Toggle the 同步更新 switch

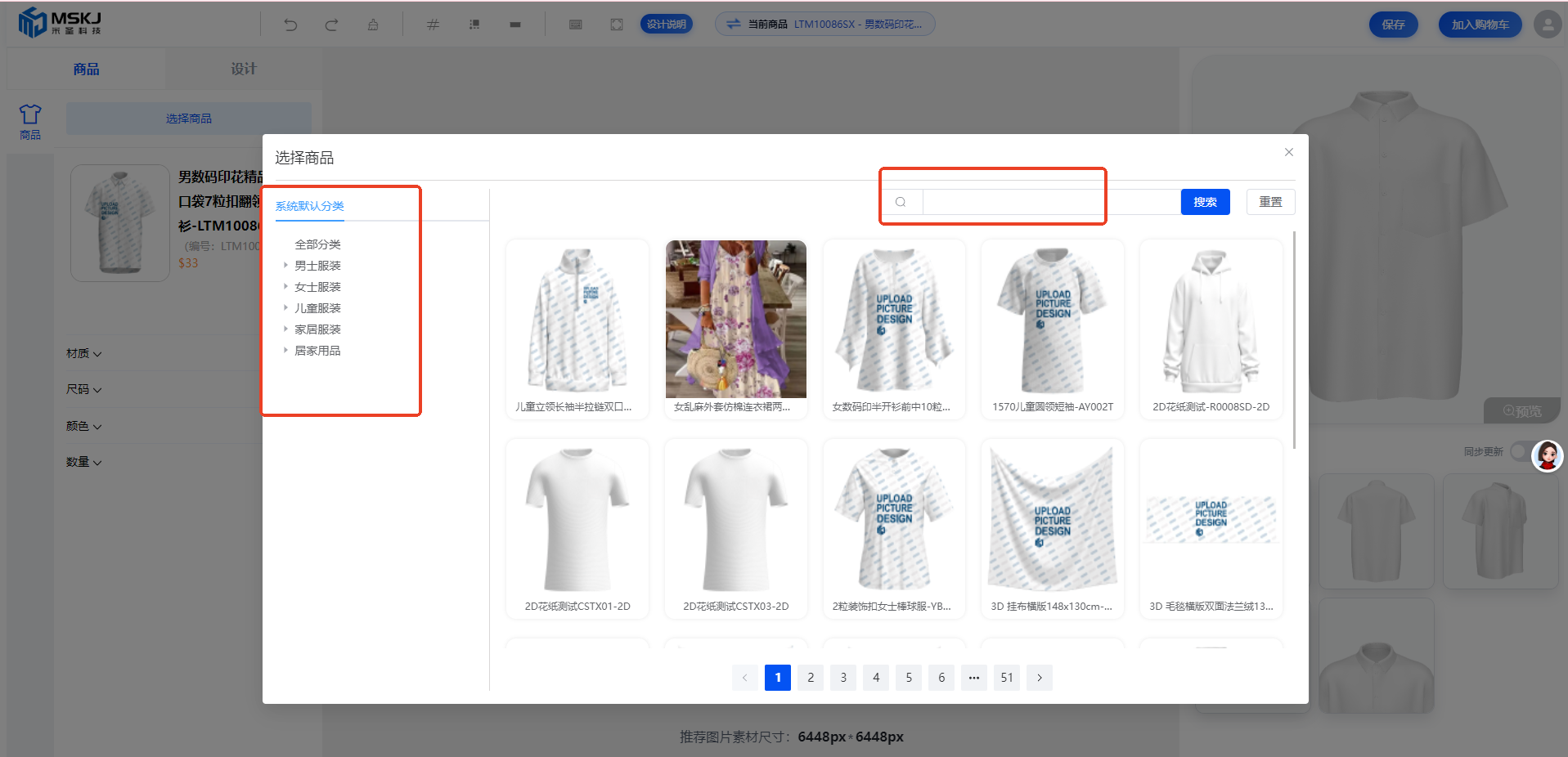pos(1520,451)
